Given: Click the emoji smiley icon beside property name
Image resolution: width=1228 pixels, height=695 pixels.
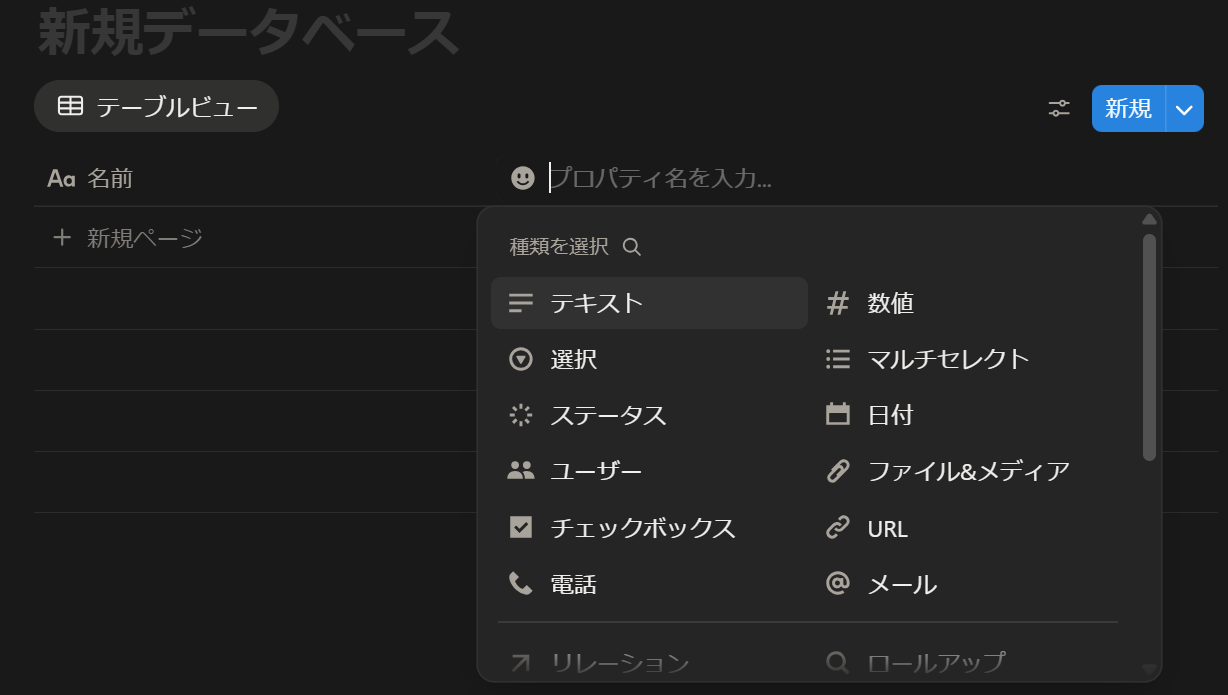Looking at the screenshot, I should 523,178.
